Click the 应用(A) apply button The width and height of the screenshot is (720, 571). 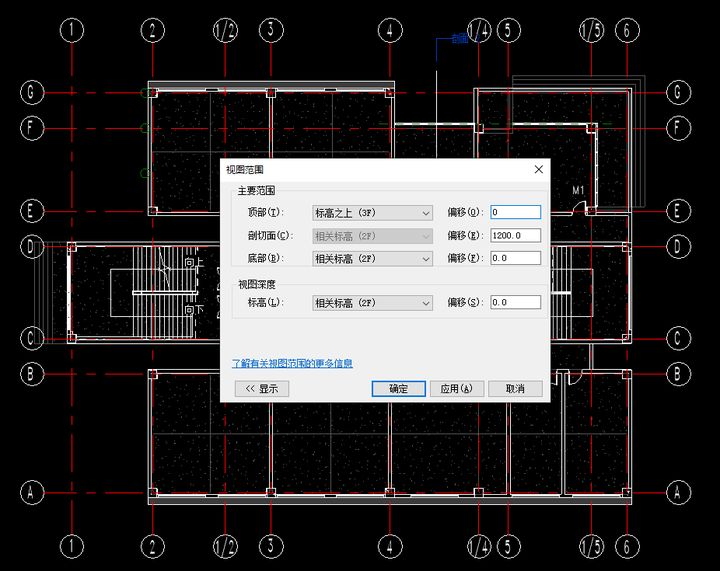coord(456,389)
